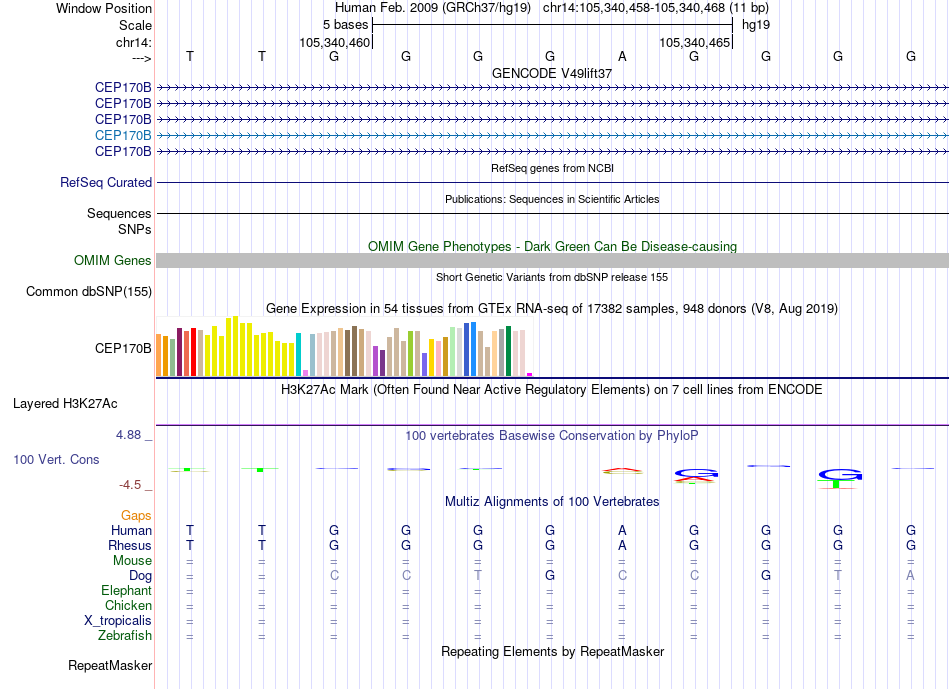Viewport: 950px width, 689px height.
Task: Select the light-blue CEP170B transcript label
Action: [x=123, y=135]
